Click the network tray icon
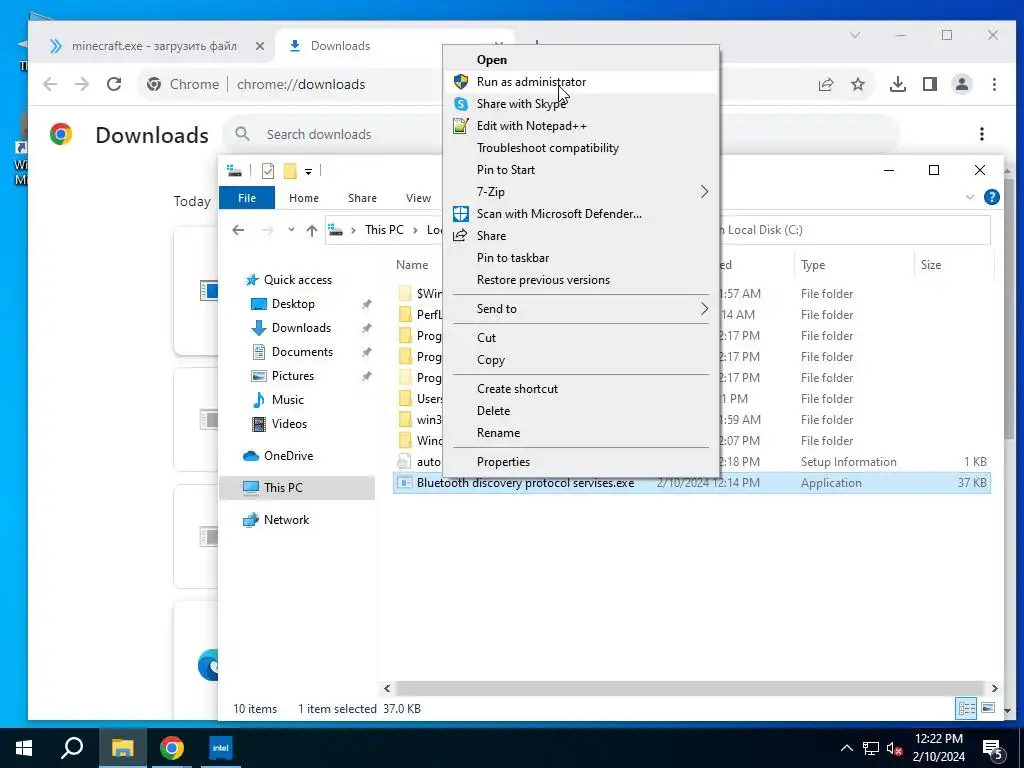The height and width of the screenshot is (768, 1024). coord(871,748)
